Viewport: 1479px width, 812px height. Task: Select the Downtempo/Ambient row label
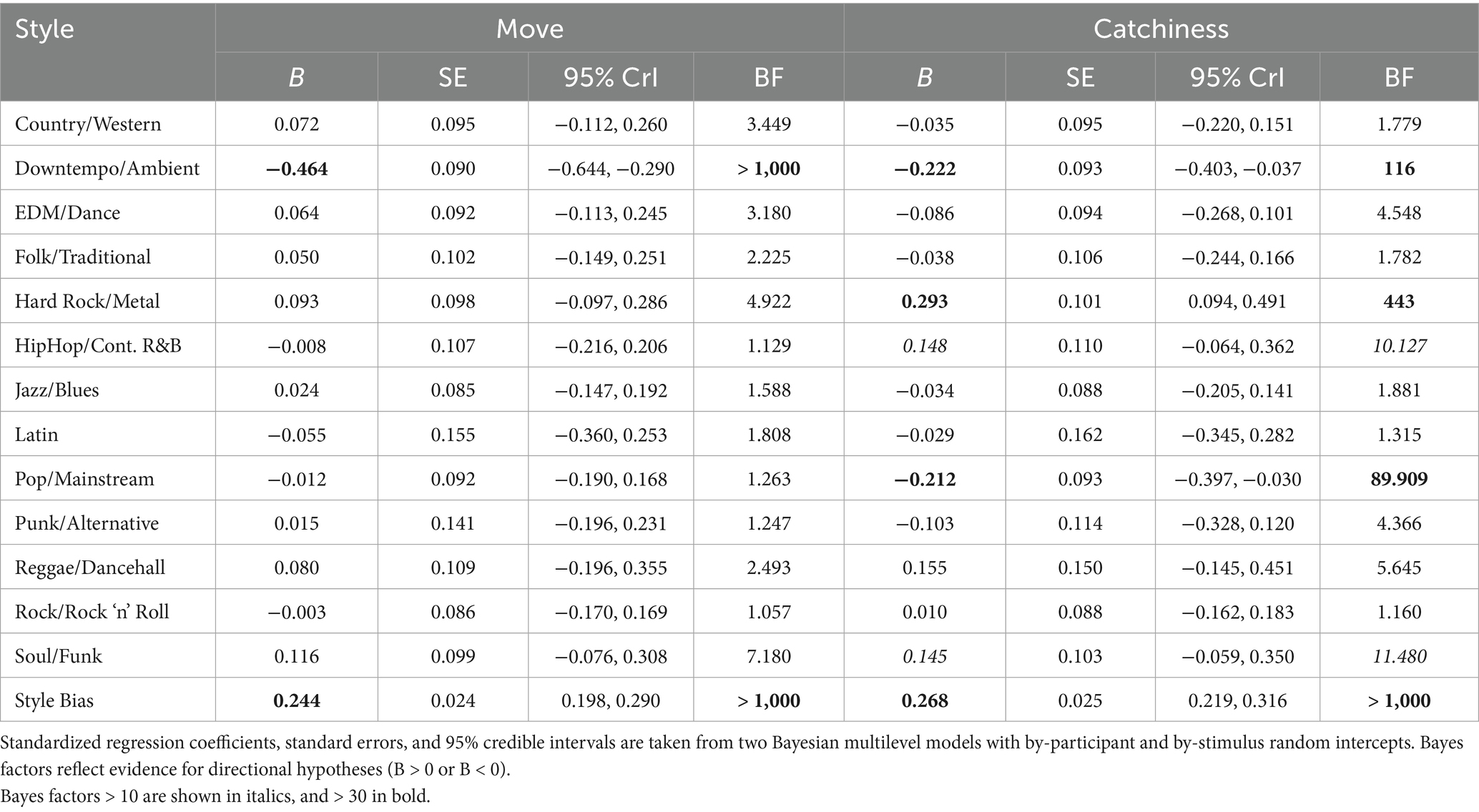click(107, 169)
